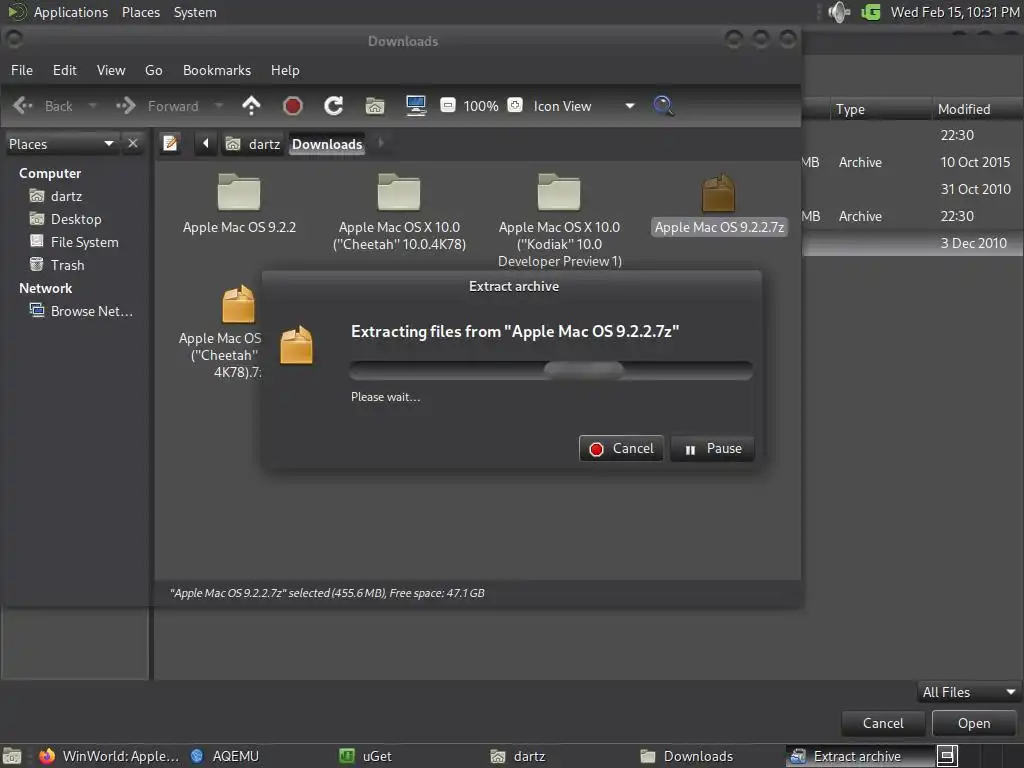Viewport: 1024px width, 768px height.
Task: Click the workspace switcher icon
Action: tap(947, 756)
